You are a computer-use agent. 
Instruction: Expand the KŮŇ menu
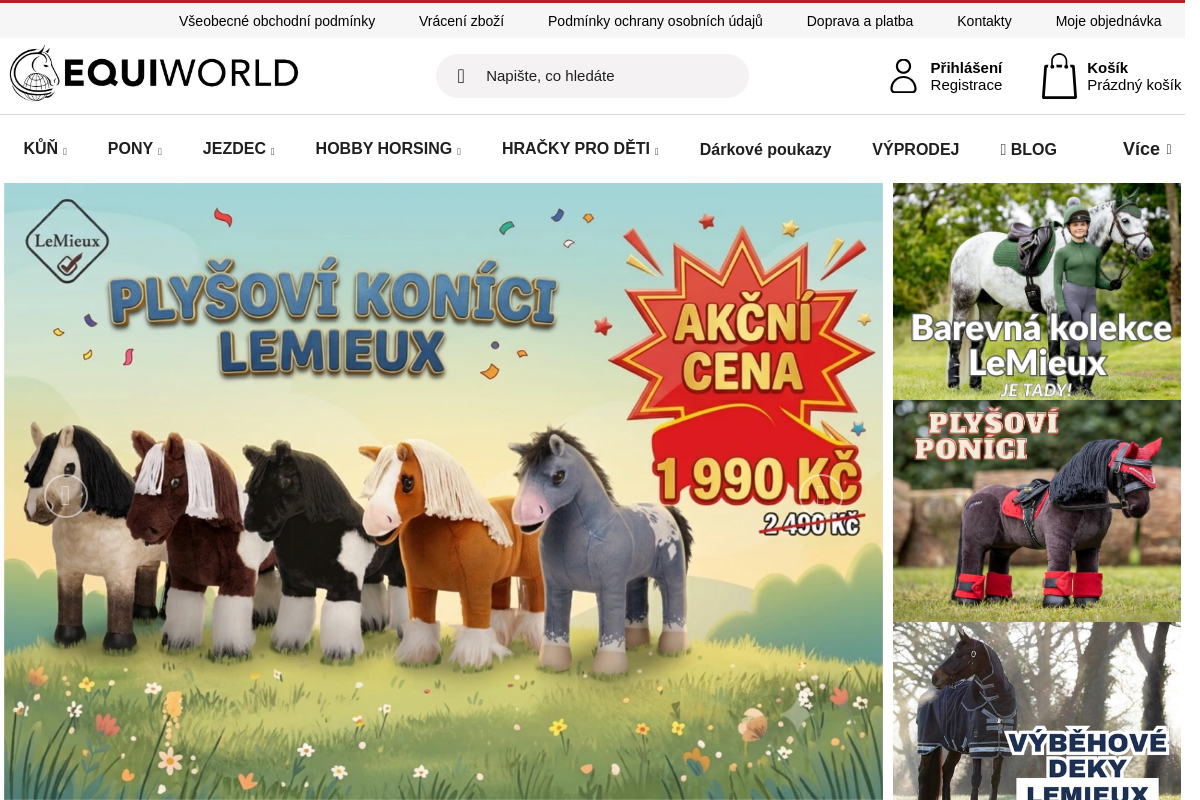[45, 149]
